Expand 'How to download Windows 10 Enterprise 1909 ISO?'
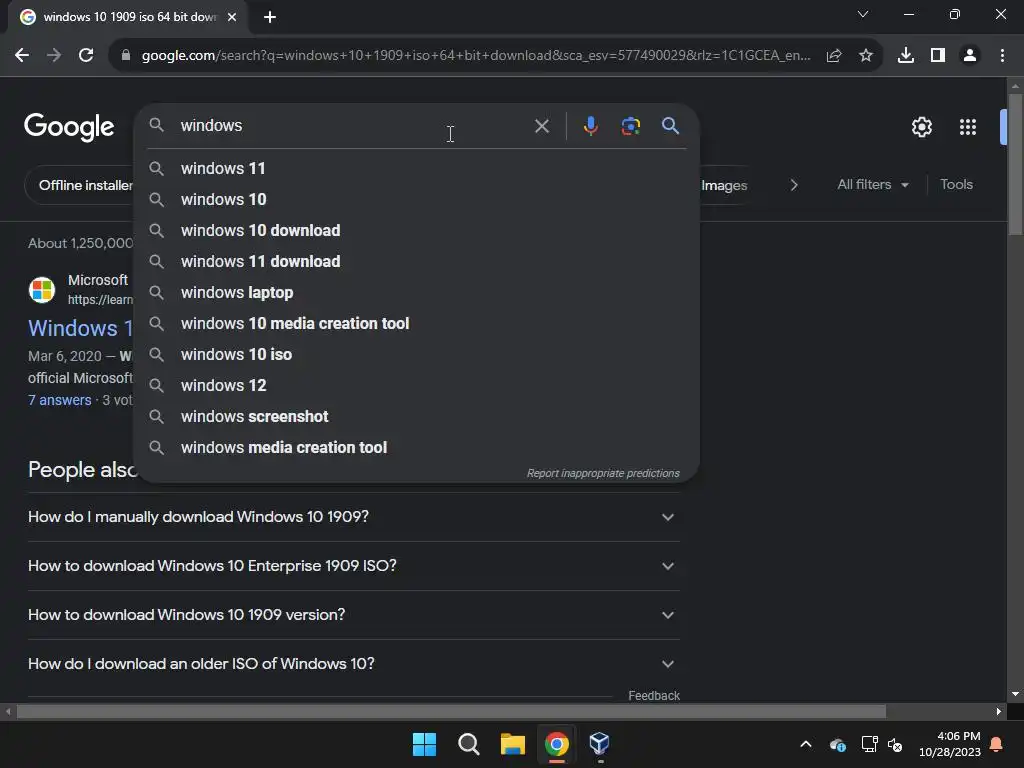 pyautogui.click(x=353, y=566)
